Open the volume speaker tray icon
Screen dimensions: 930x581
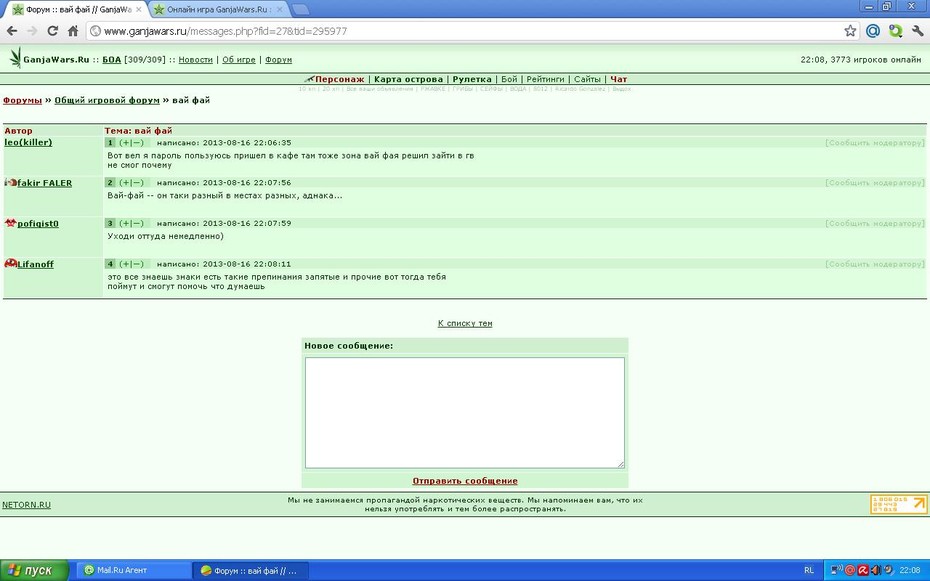pyautogui.click(x=875, y=570)
